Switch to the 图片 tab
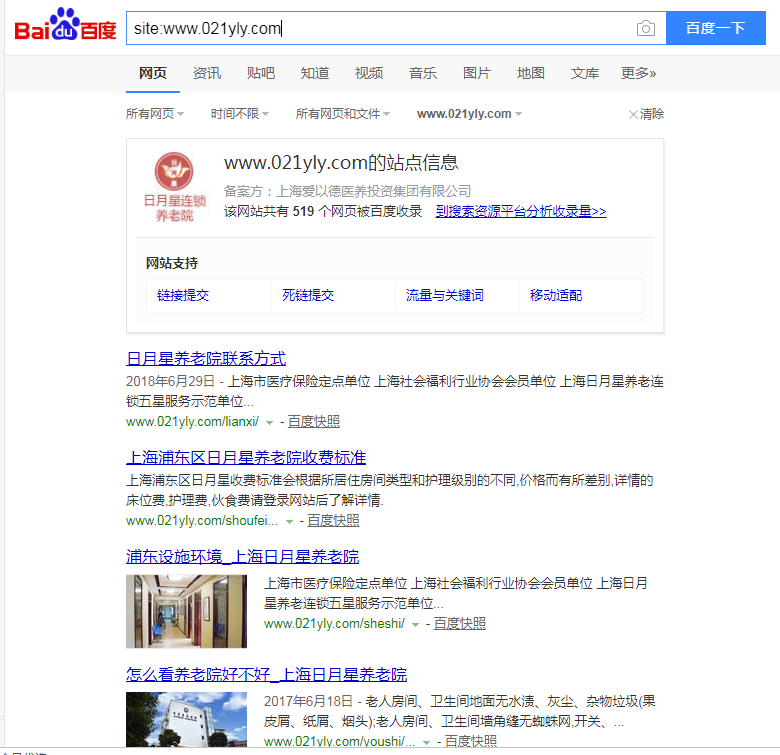This screenshot has height=755, width=780. pyautogui.click(x=477, y=73)
